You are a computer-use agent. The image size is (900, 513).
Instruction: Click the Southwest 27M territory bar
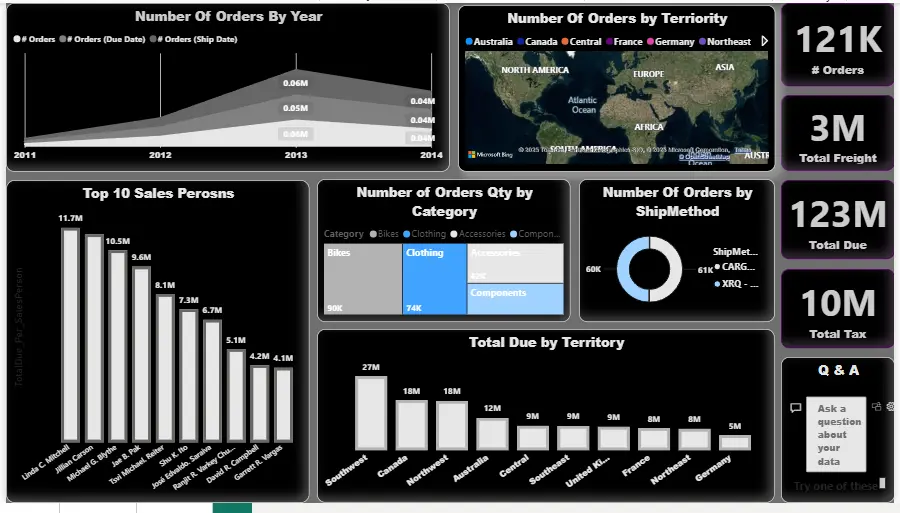coord(371,413)
